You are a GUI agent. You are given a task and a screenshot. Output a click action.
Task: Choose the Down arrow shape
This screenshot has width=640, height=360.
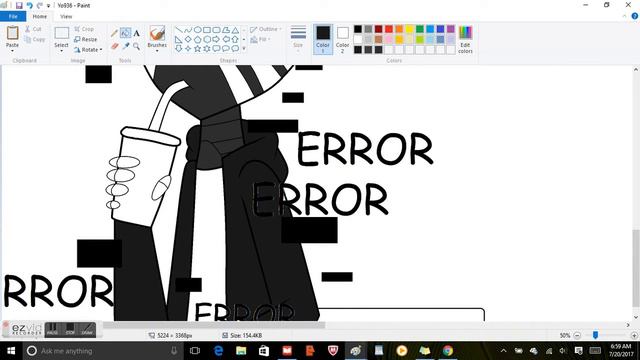tap(178, 49)
